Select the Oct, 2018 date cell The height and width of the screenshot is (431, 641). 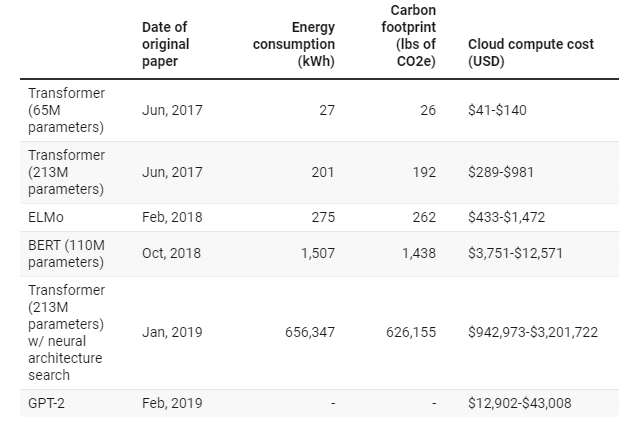coord(171,253)
